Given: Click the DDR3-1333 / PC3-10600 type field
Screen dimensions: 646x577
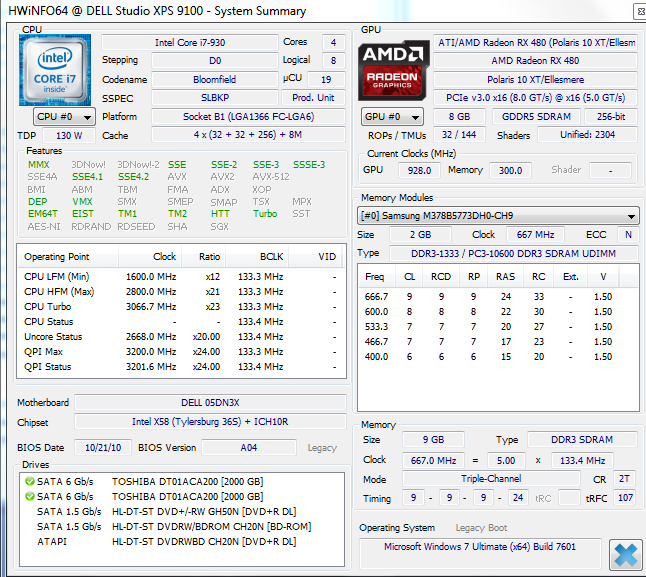Looking at the screenshot, I should [x=513, y=253].
